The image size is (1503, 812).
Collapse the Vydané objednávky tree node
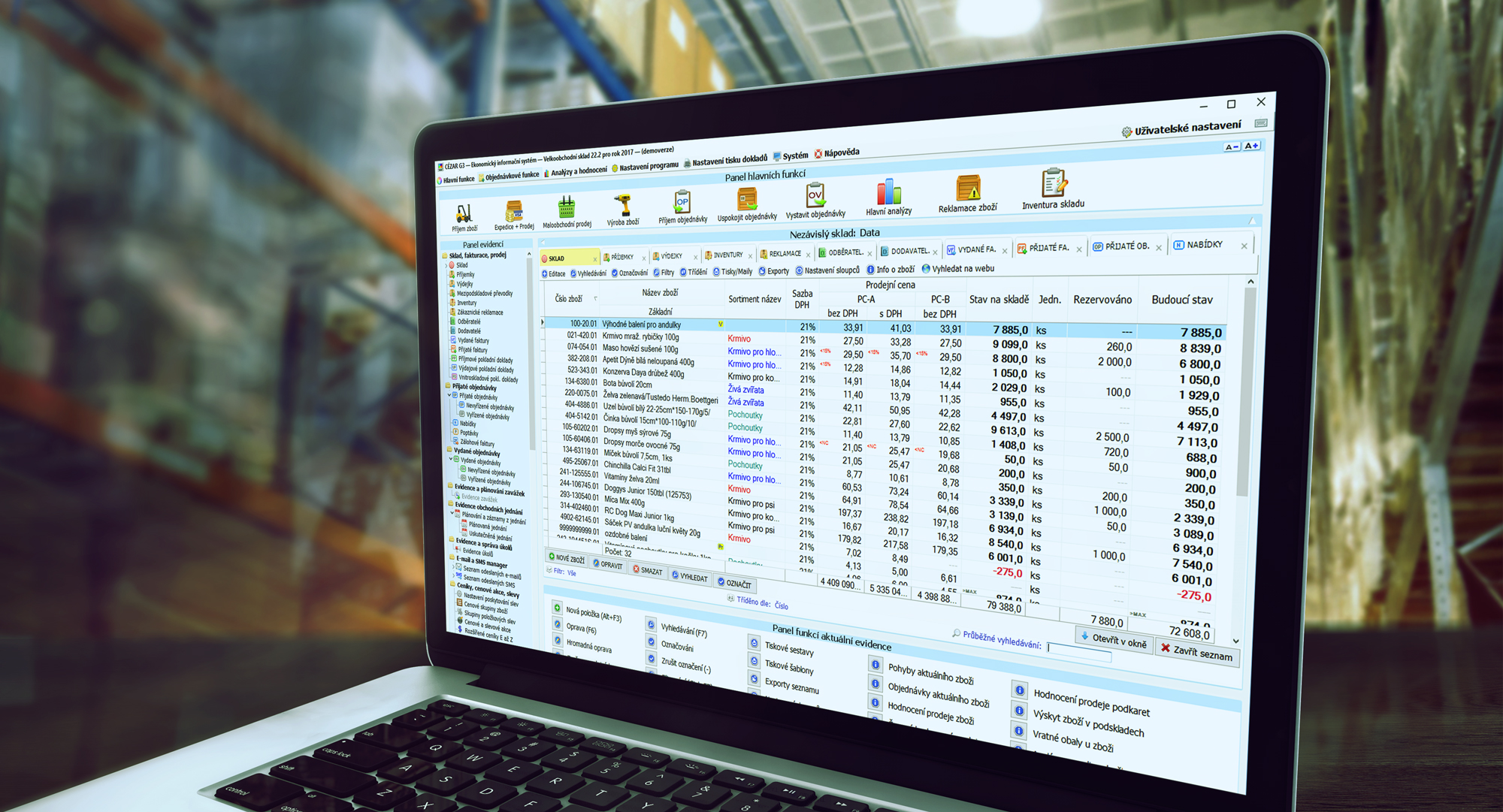pyautogui.click(x=451, y=459)
